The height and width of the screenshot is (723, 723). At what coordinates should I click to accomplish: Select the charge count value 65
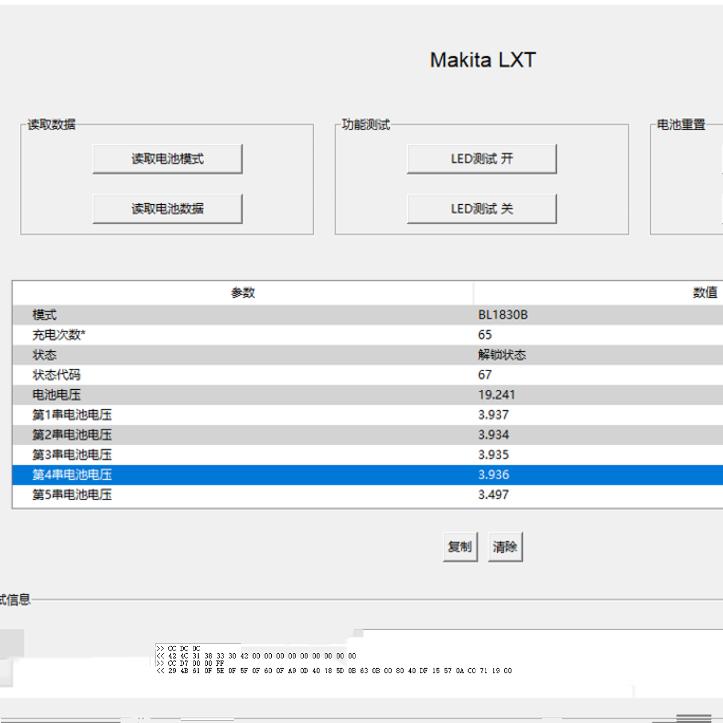[485, 335]
